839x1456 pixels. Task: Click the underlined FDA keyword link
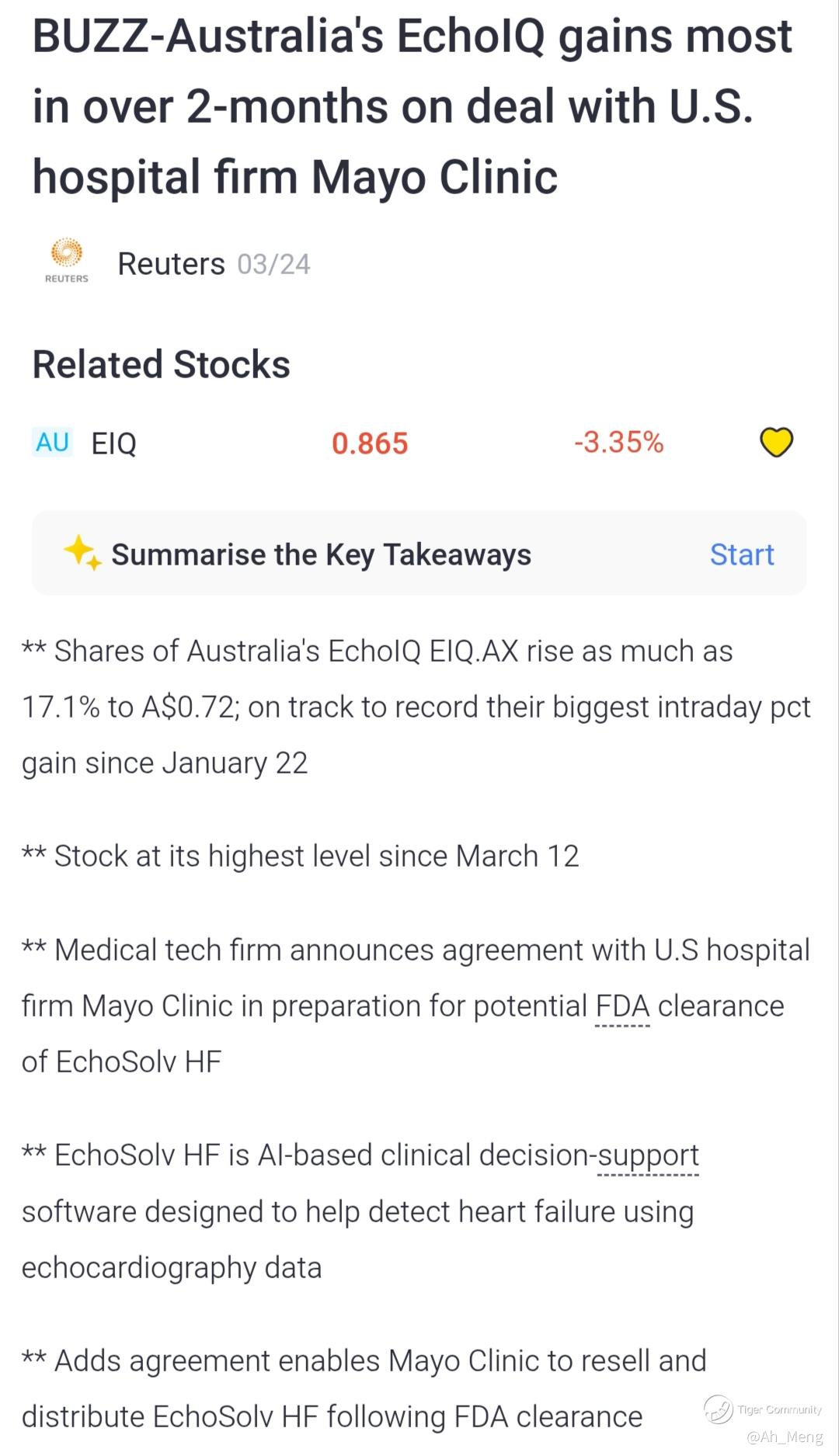click(622, 1006)
